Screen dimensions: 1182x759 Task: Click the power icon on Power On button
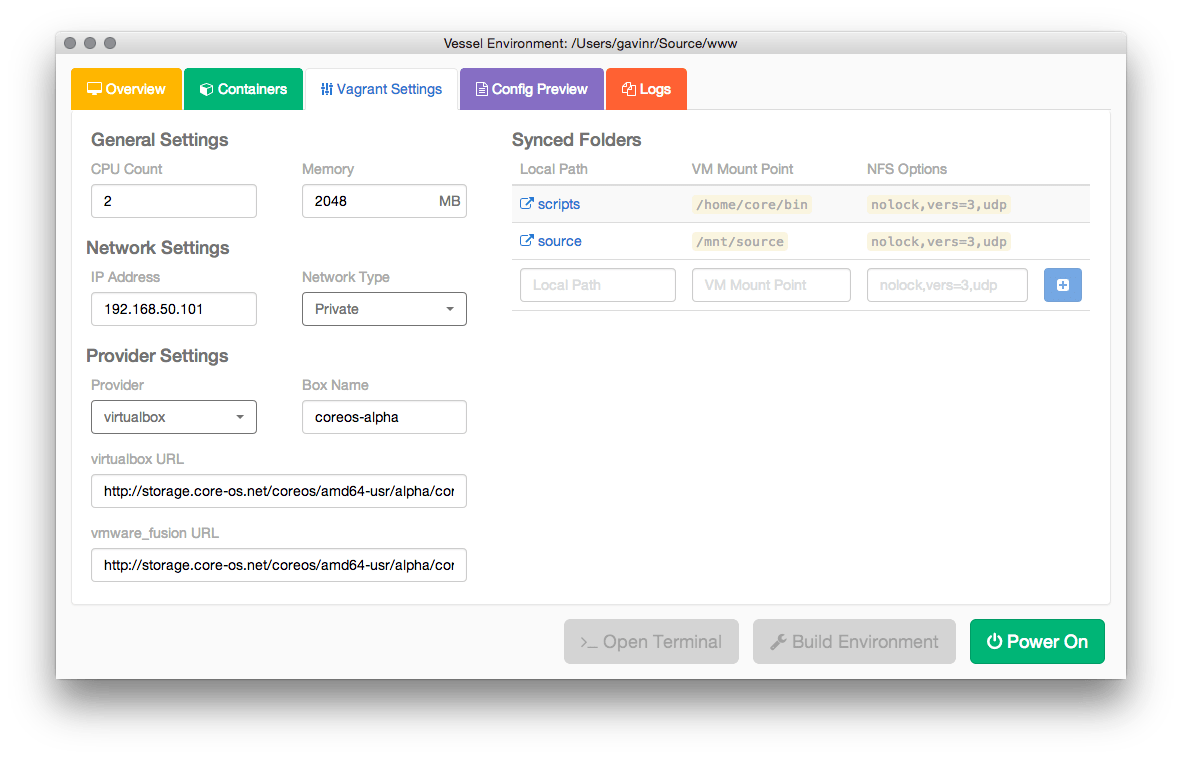coord(994,641)
